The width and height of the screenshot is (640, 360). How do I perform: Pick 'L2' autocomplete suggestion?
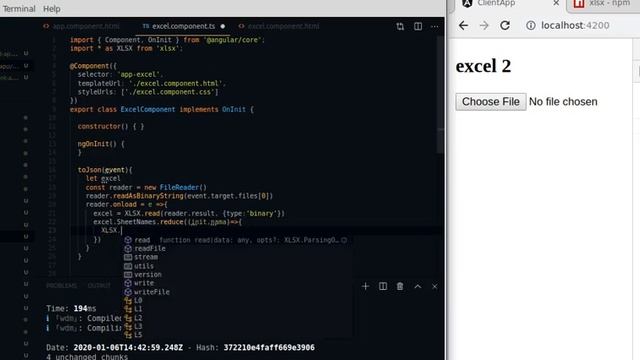coord(238,318)
